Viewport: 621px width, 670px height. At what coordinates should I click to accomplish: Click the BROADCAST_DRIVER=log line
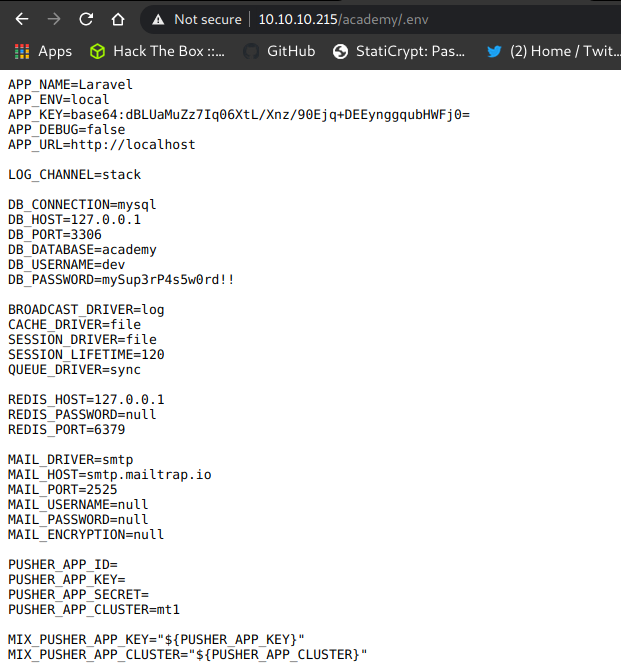[86, 309]
